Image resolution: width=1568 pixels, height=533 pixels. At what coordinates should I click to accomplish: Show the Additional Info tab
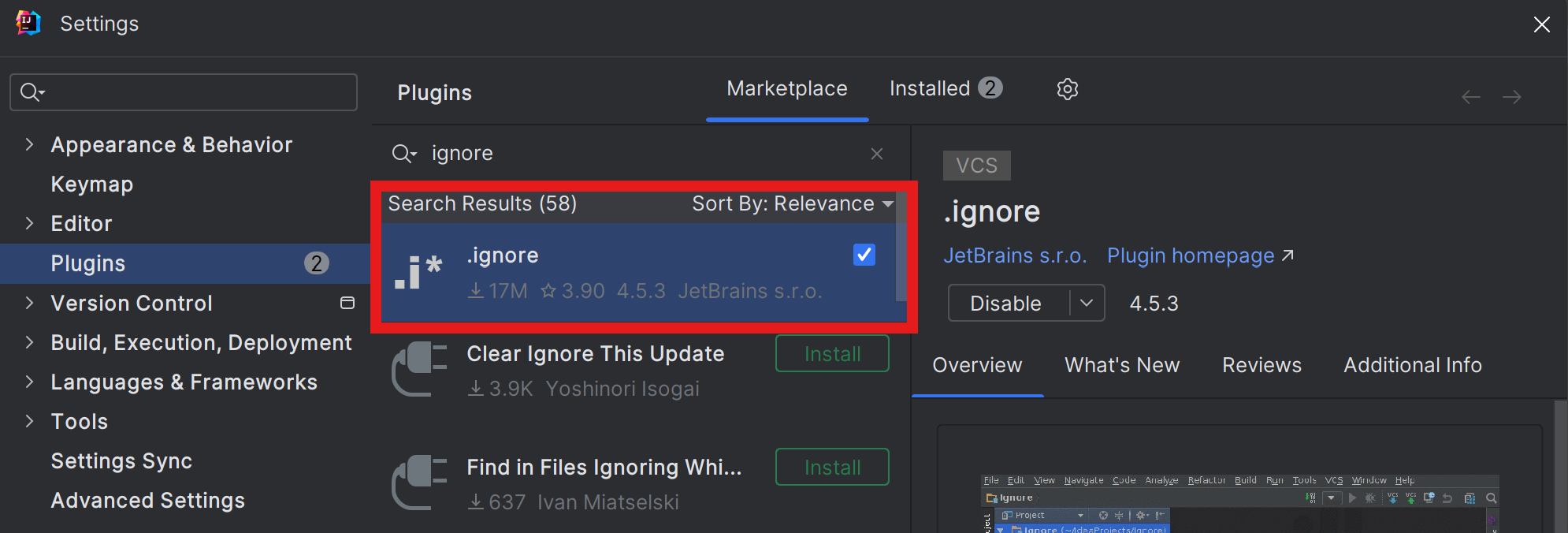1413,365
